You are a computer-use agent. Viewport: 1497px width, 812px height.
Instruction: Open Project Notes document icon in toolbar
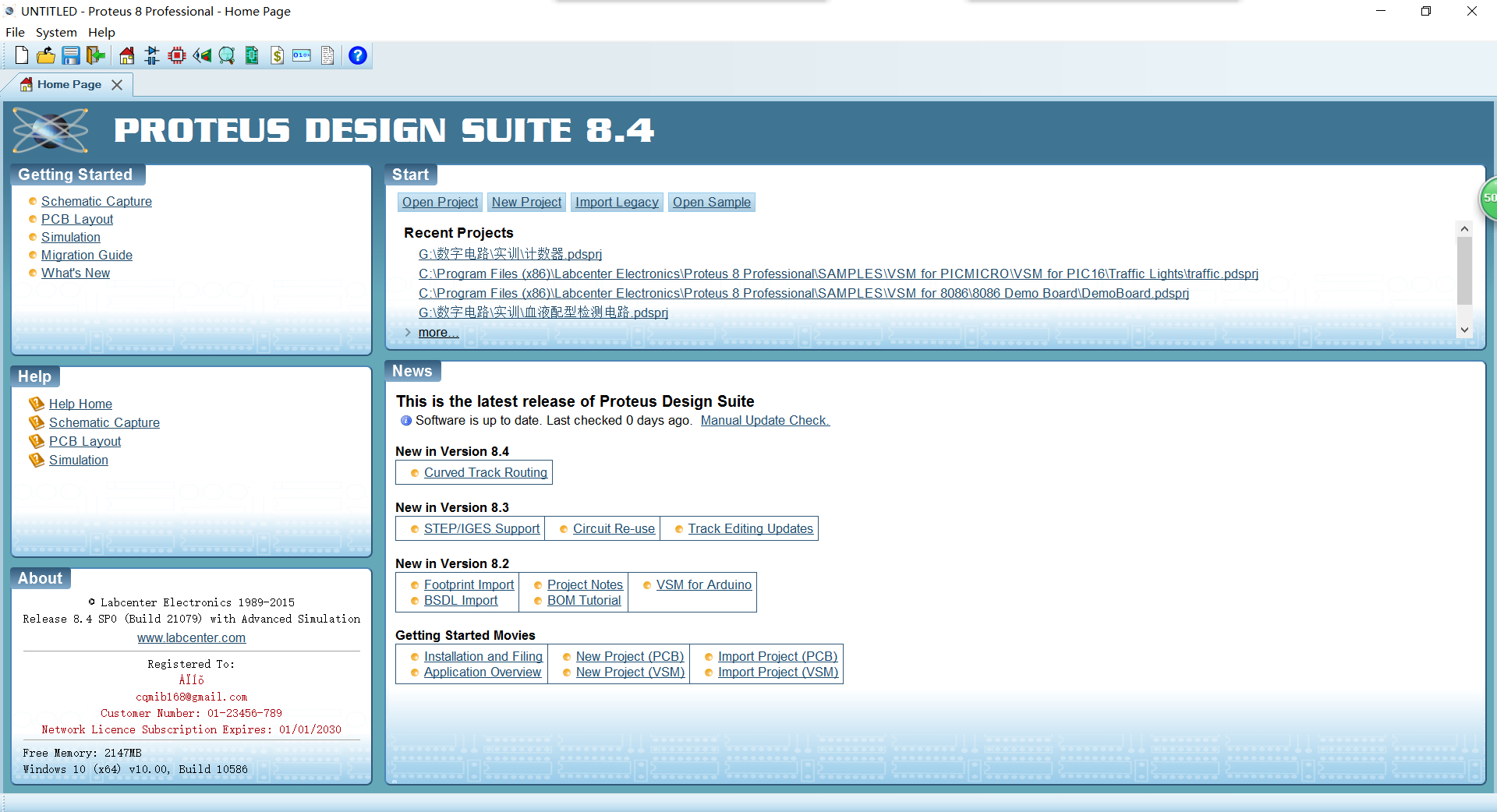coord(327,55)
